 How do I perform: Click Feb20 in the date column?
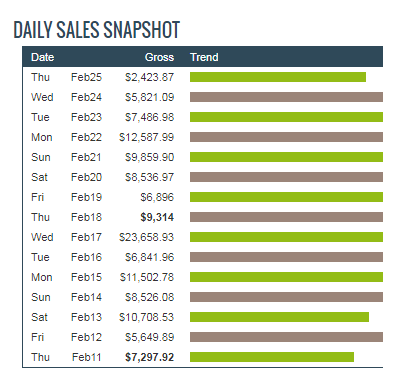tap(86, 177)
